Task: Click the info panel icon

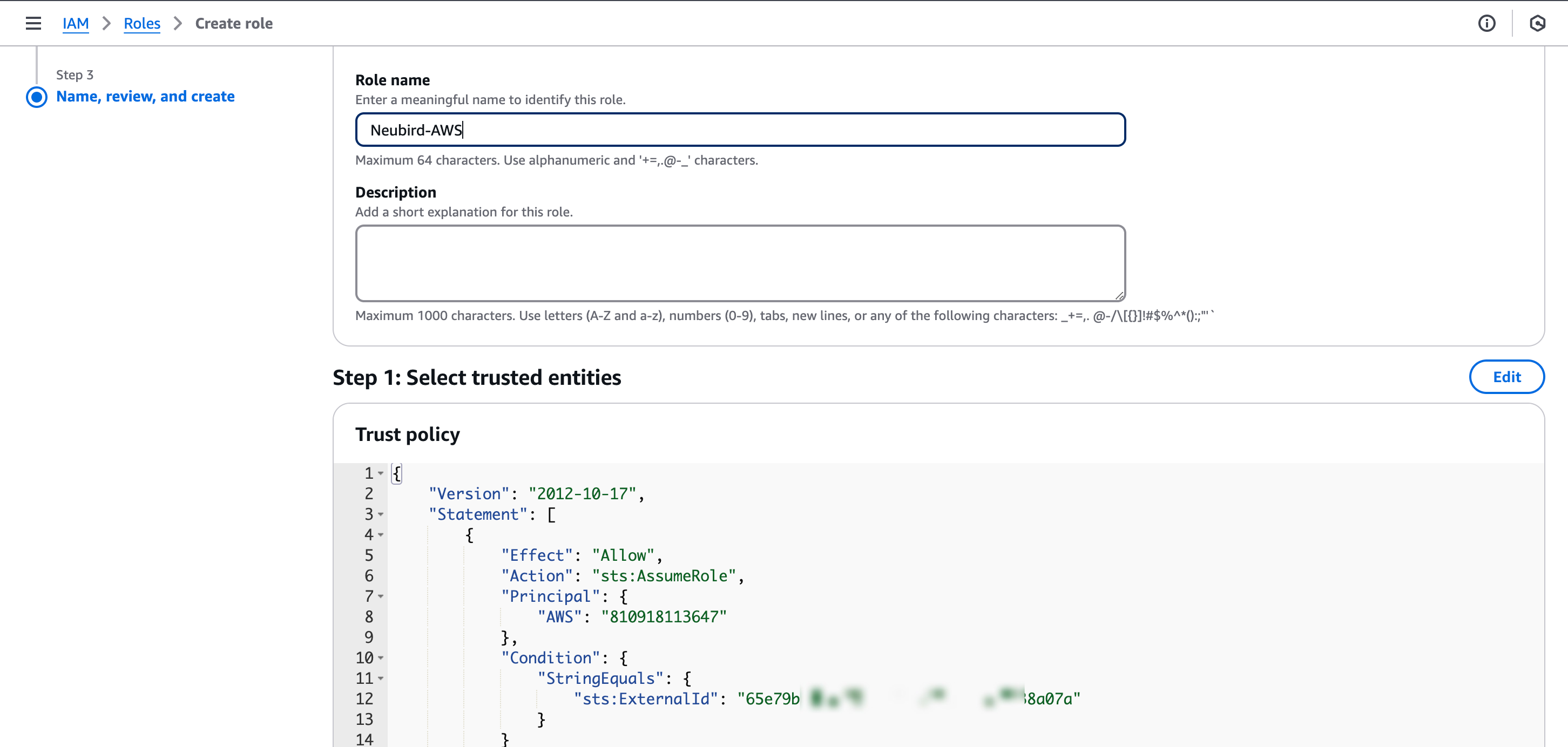Action: (1486, 23)
